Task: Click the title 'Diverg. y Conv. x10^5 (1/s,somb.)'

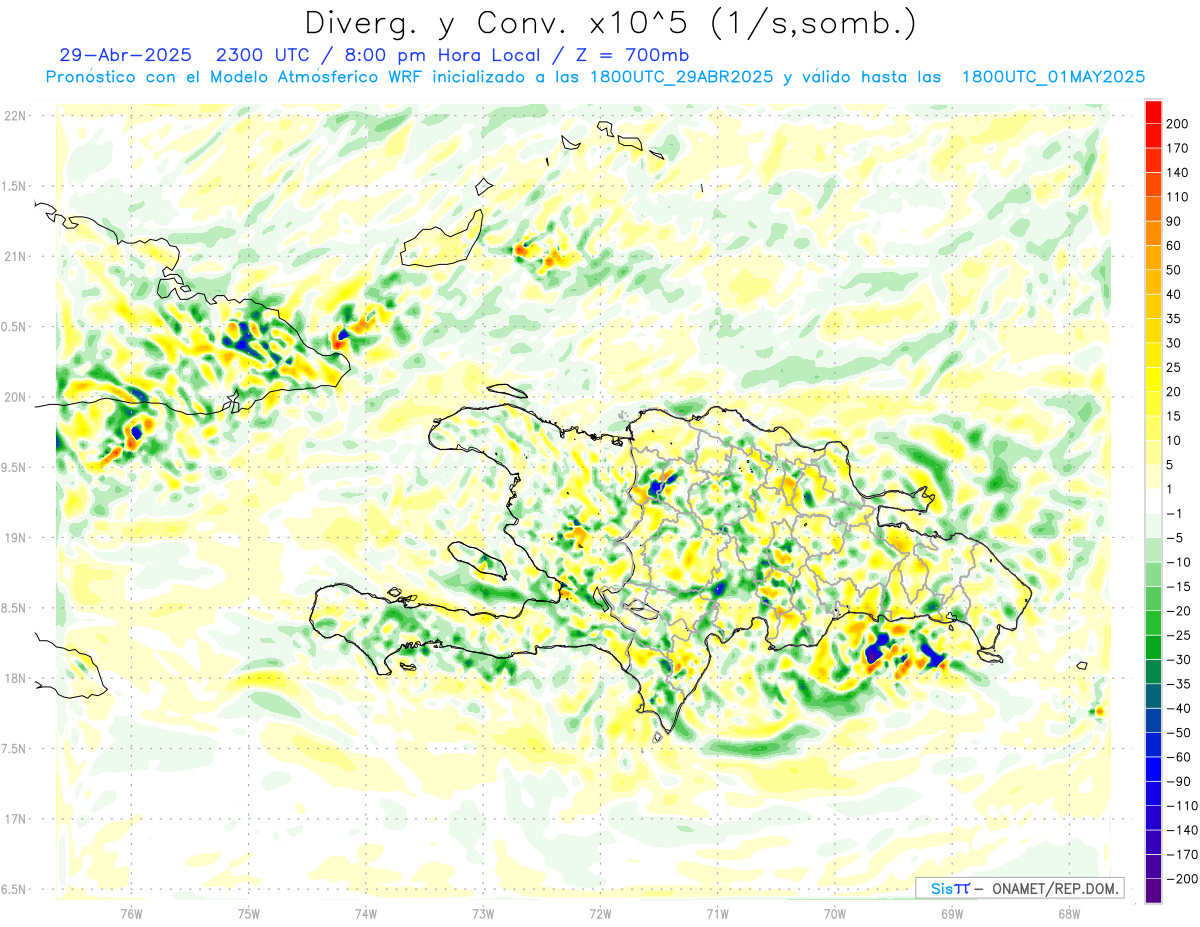Action: click(610, 23)
